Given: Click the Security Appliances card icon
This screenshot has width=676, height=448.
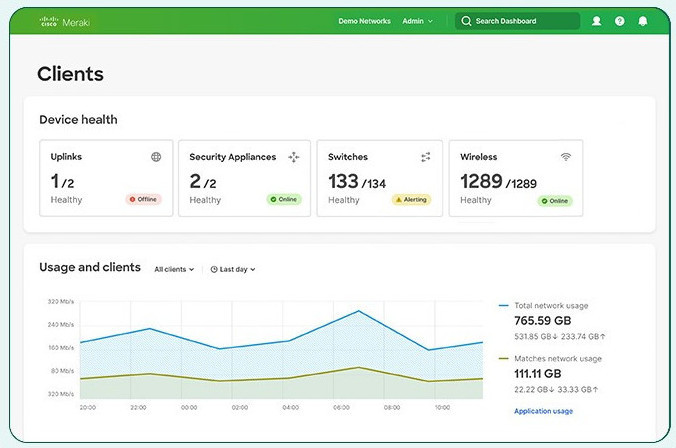Looking at the screenshot, I should click(294, 157).
